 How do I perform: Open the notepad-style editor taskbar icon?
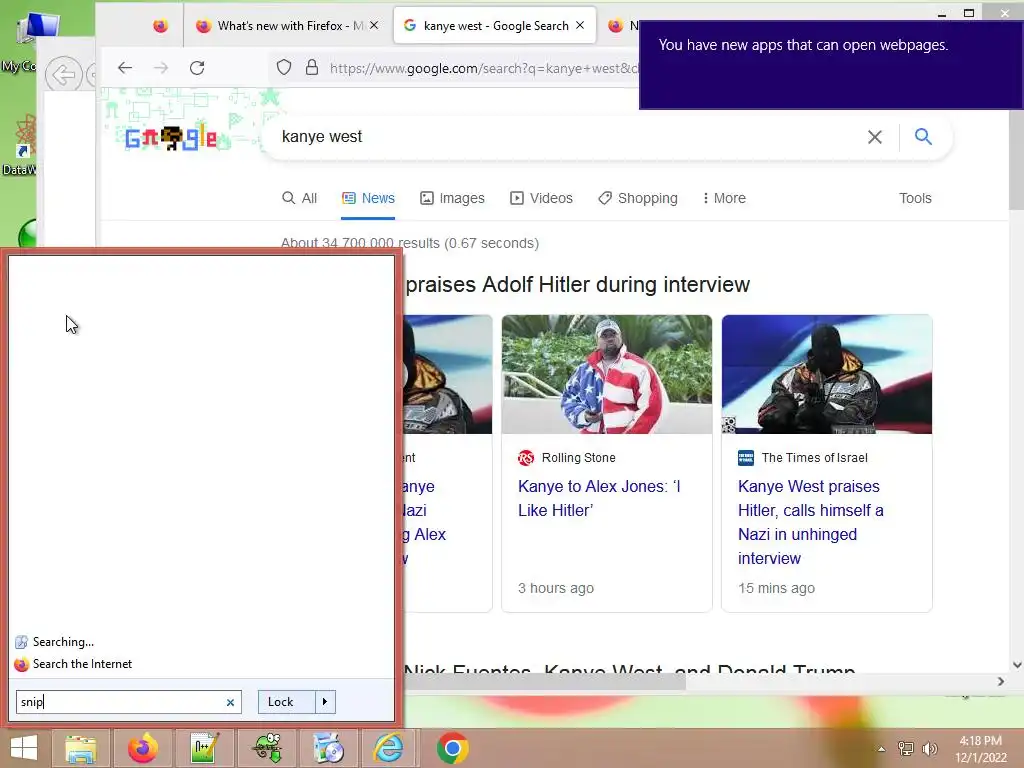pos(204,748)
